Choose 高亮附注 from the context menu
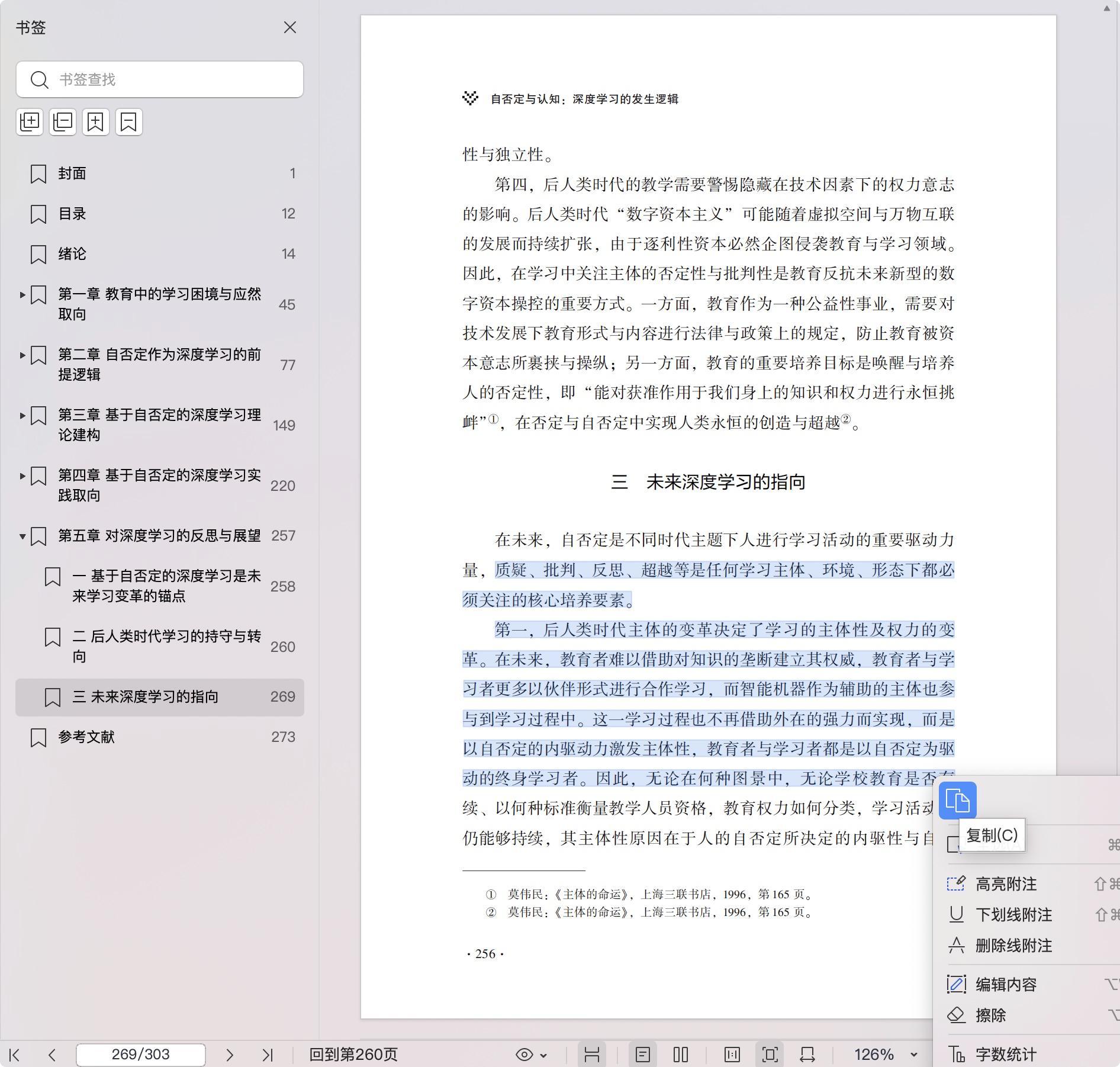This screenshot has width=1120, height=1067. tap(1006, 884)
